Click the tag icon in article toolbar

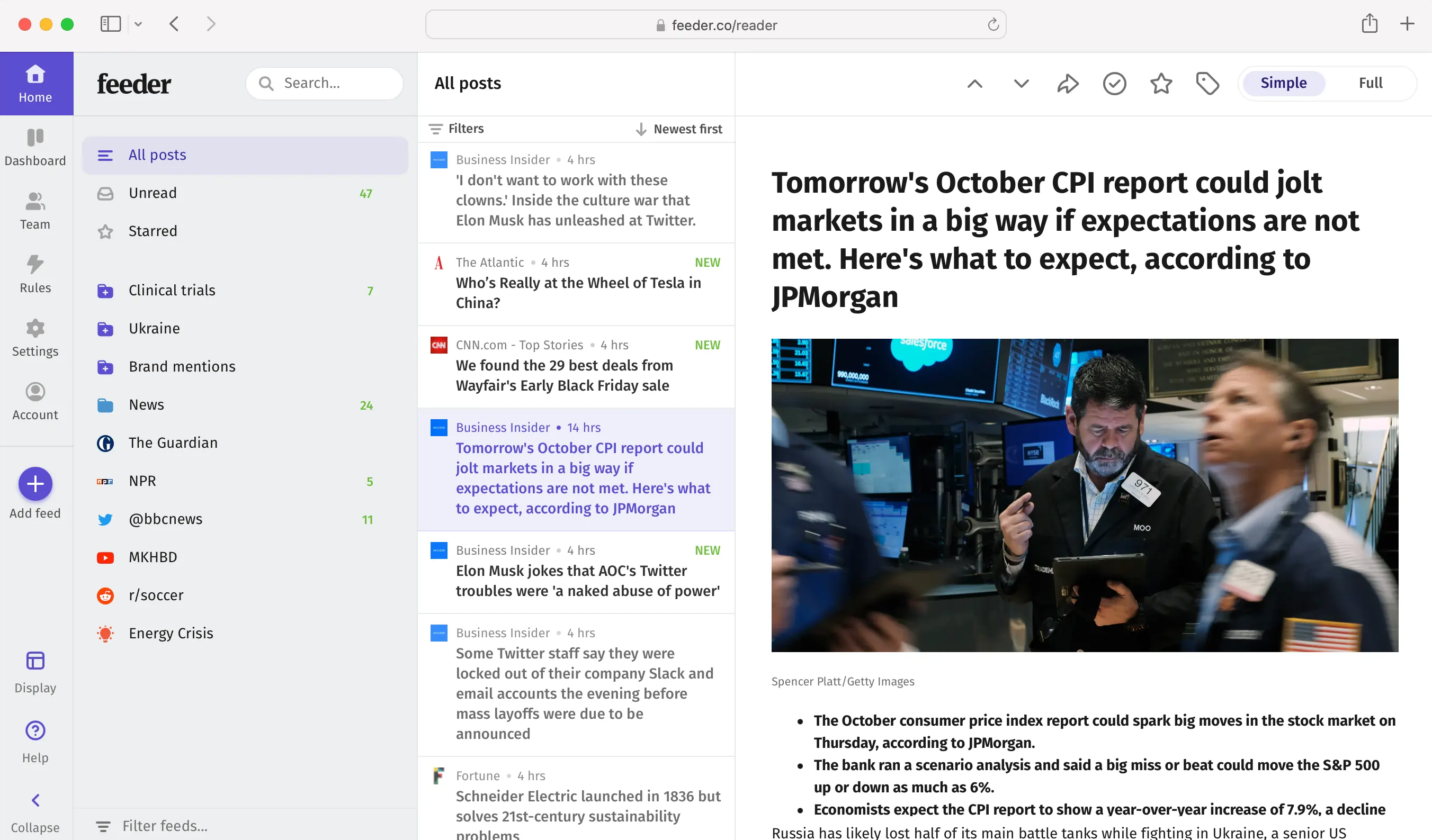pos(1207,84)
